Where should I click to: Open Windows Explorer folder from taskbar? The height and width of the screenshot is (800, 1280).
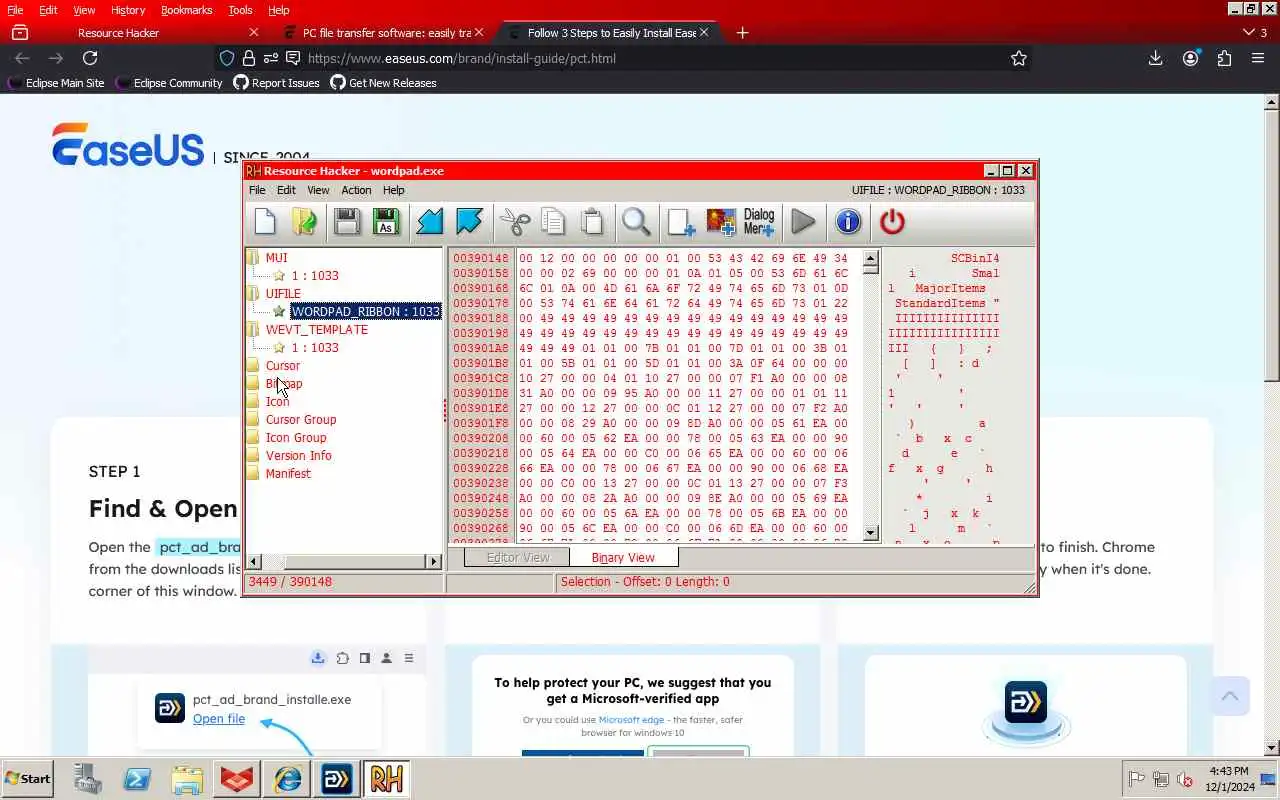(187, 779)
